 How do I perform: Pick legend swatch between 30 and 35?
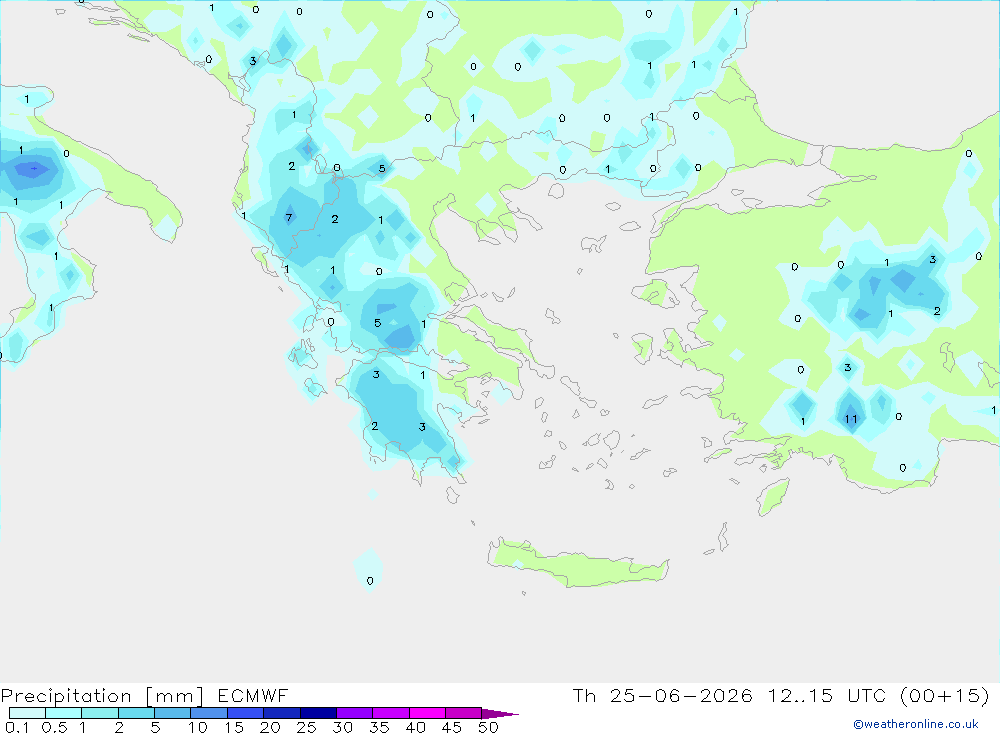click(354, 713)
